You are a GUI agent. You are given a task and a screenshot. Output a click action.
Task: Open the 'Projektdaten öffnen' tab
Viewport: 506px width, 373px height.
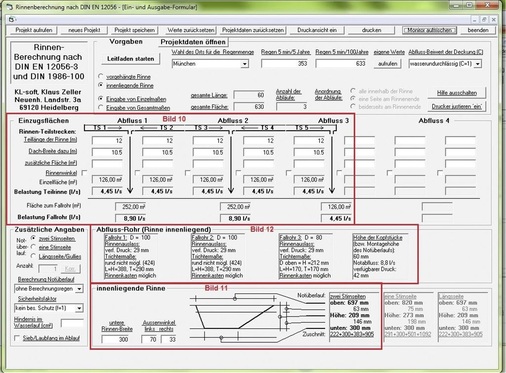(193, 42)
